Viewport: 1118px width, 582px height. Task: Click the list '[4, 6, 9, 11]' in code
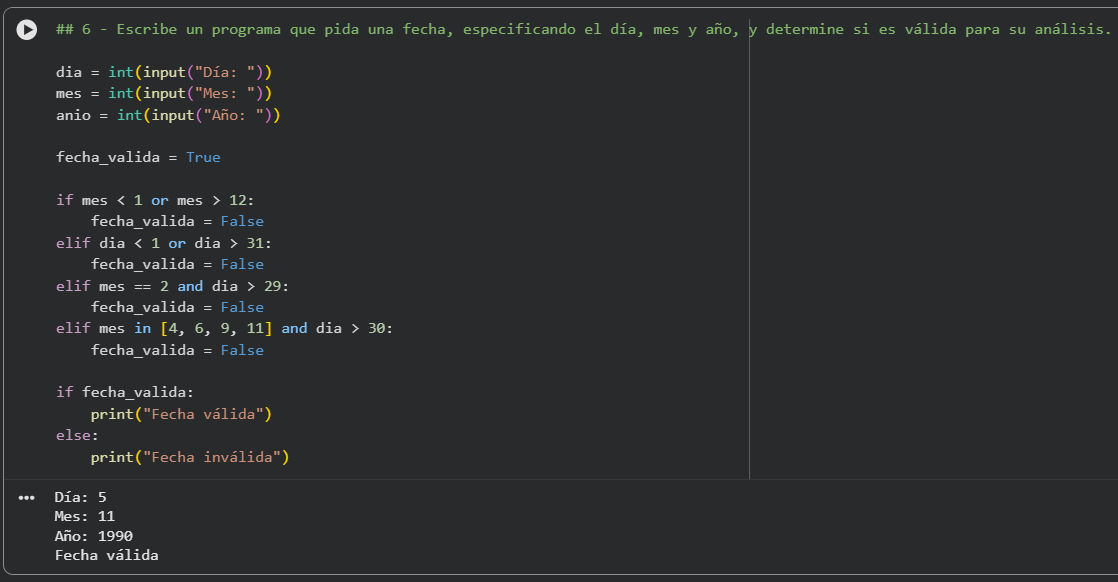click(216, 328)
